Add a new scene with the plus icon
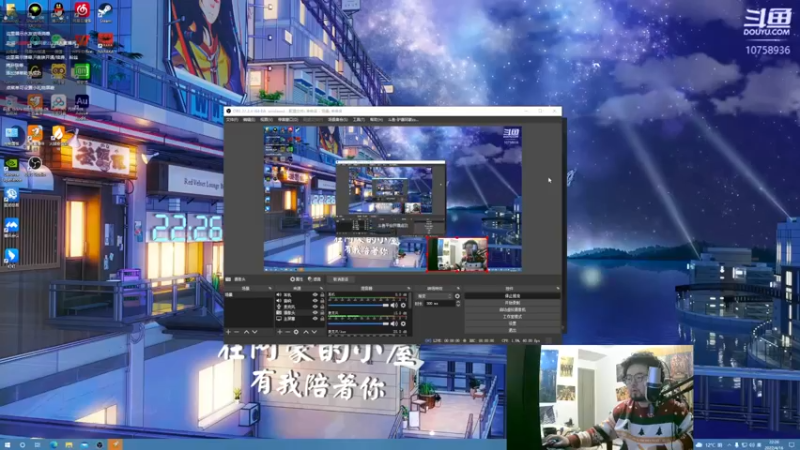 pyautogui.click(x=228, y=332)
